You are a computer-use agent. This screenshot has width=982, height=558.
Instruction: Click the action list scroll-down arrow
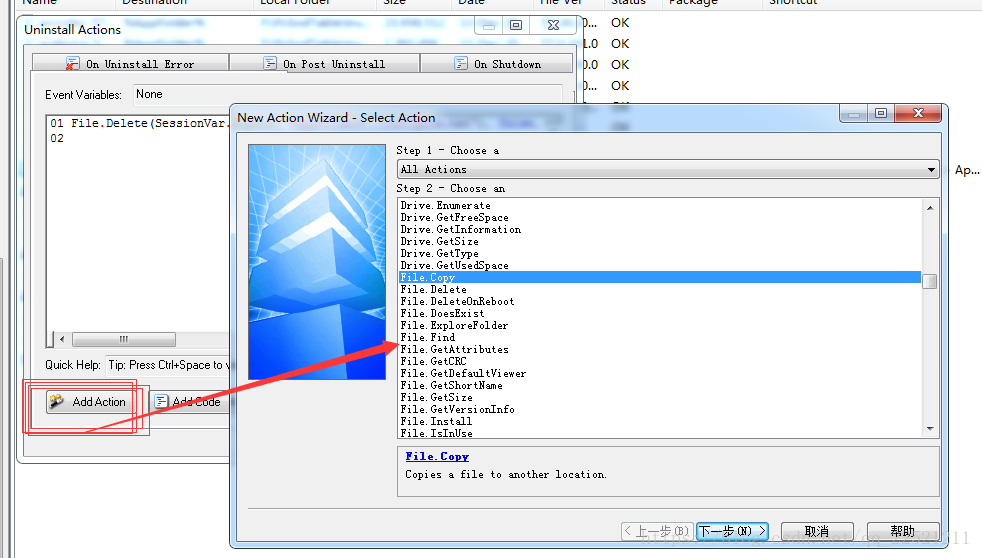tap(930, 429)
